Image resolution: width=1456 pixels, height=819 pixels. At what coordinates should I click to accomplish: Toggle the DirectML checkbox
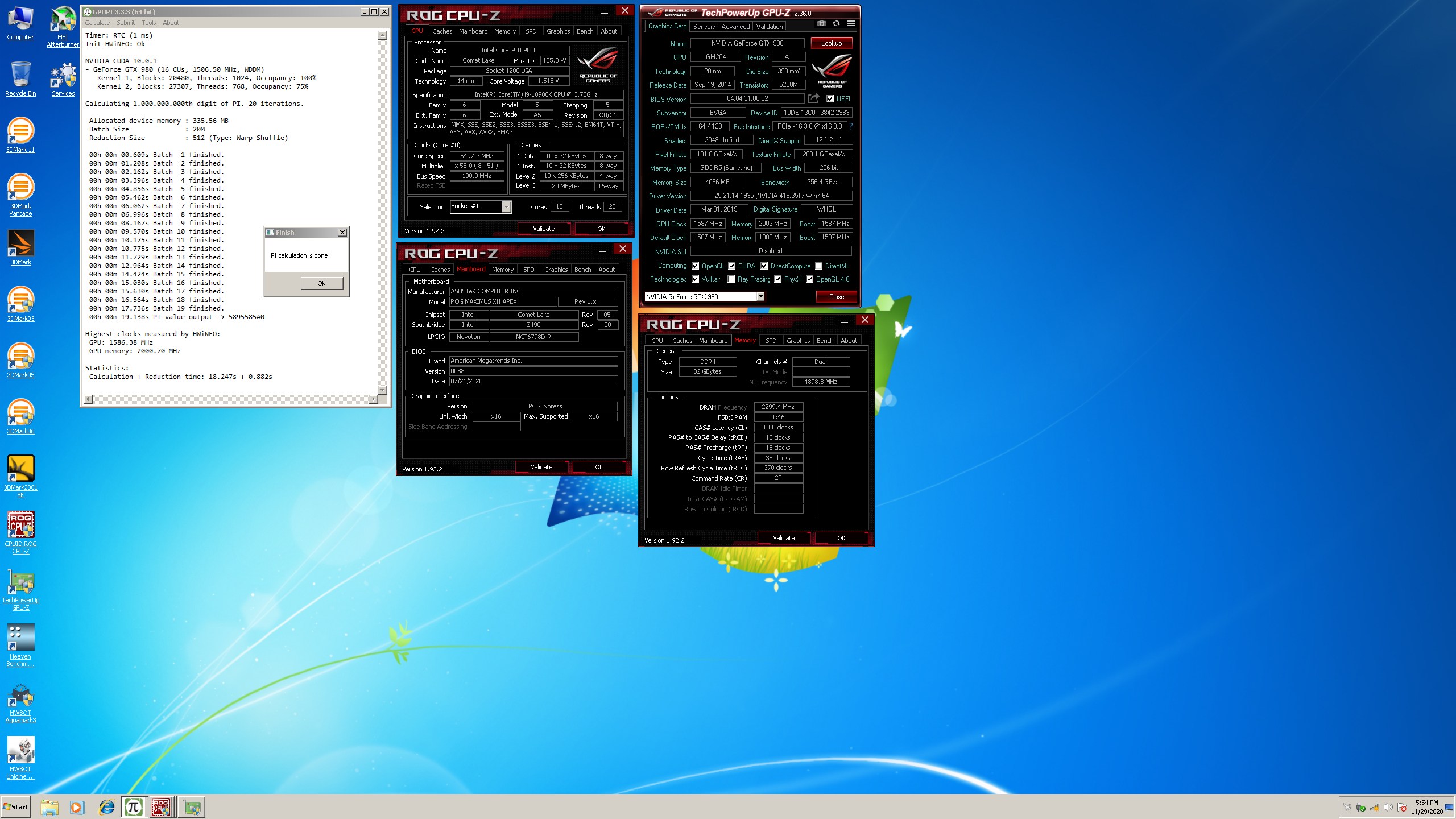coord(818,266)
